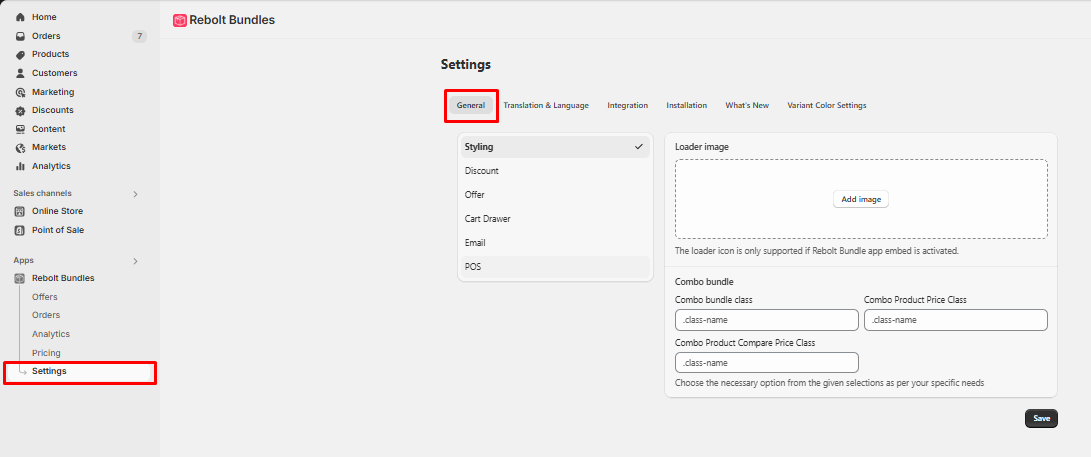Click the Point of Sale icon
The image size is (1091, 457).
pos(20,230)
